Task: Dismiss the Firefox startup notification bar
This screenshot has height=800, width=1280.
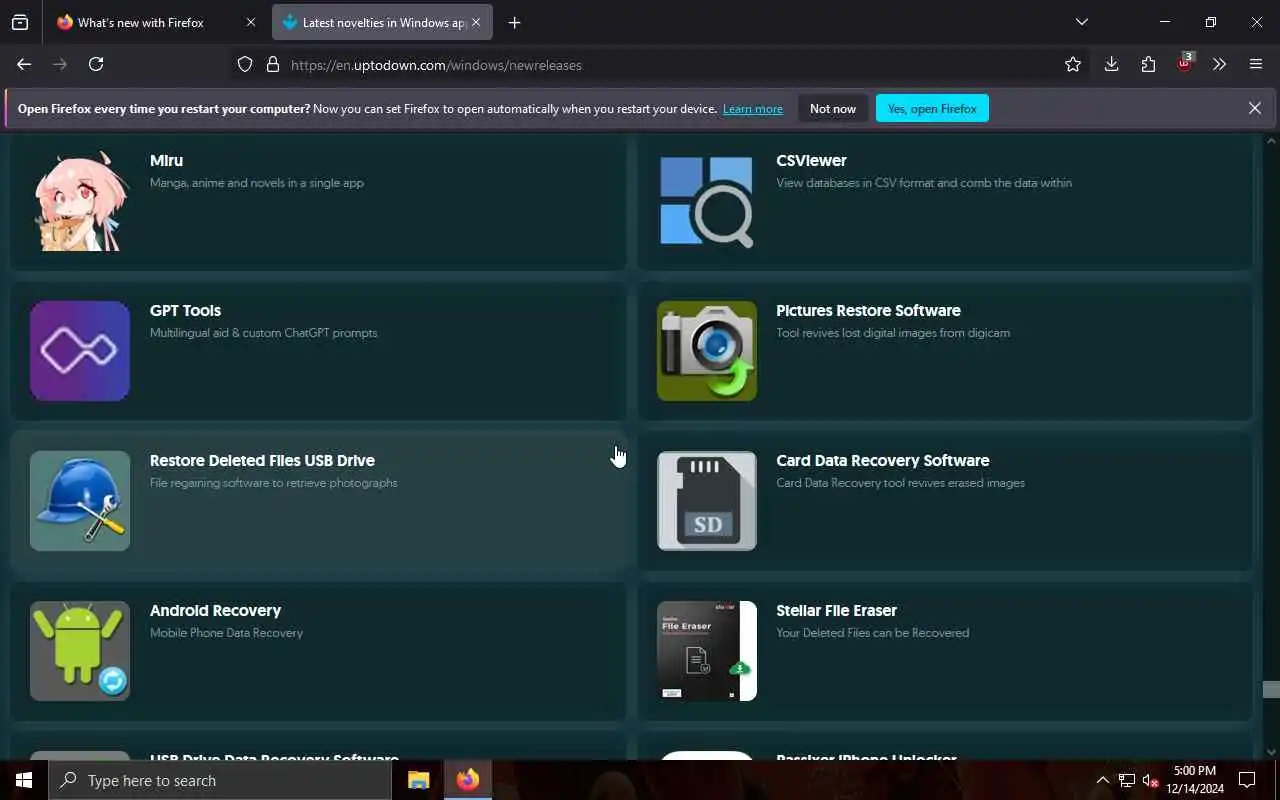Action: tap(1255, 108)
